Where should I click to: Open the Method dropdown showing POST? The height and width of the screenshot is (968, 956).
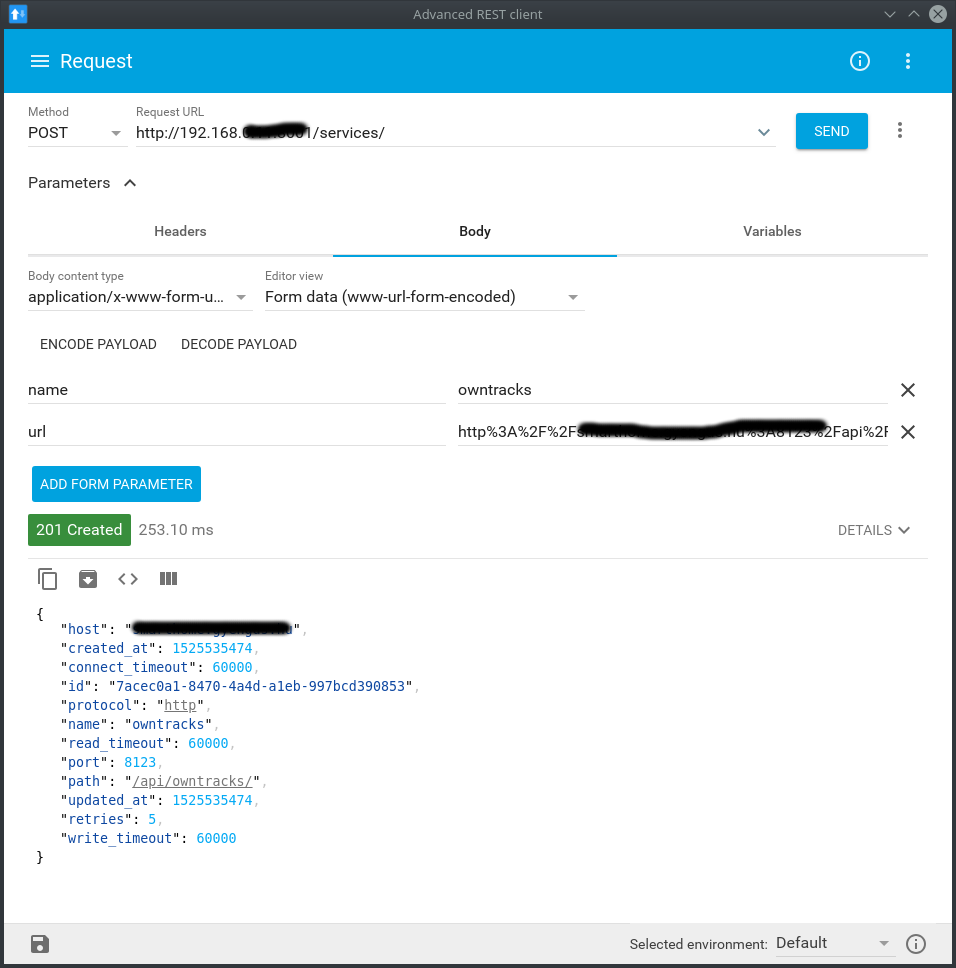tap(76, 133)
